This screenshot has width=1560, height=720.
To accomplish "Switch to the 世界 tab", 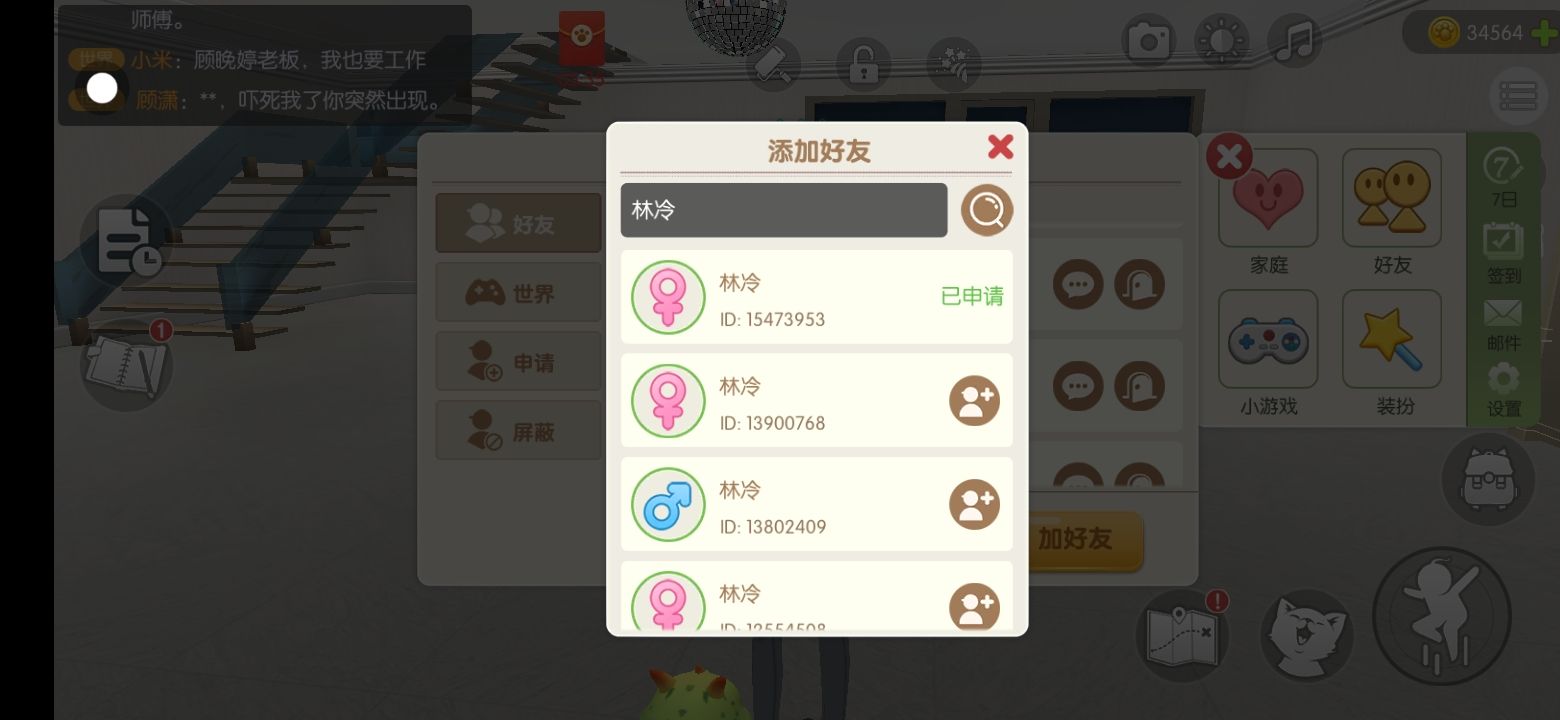I will [x=518, y=293].
